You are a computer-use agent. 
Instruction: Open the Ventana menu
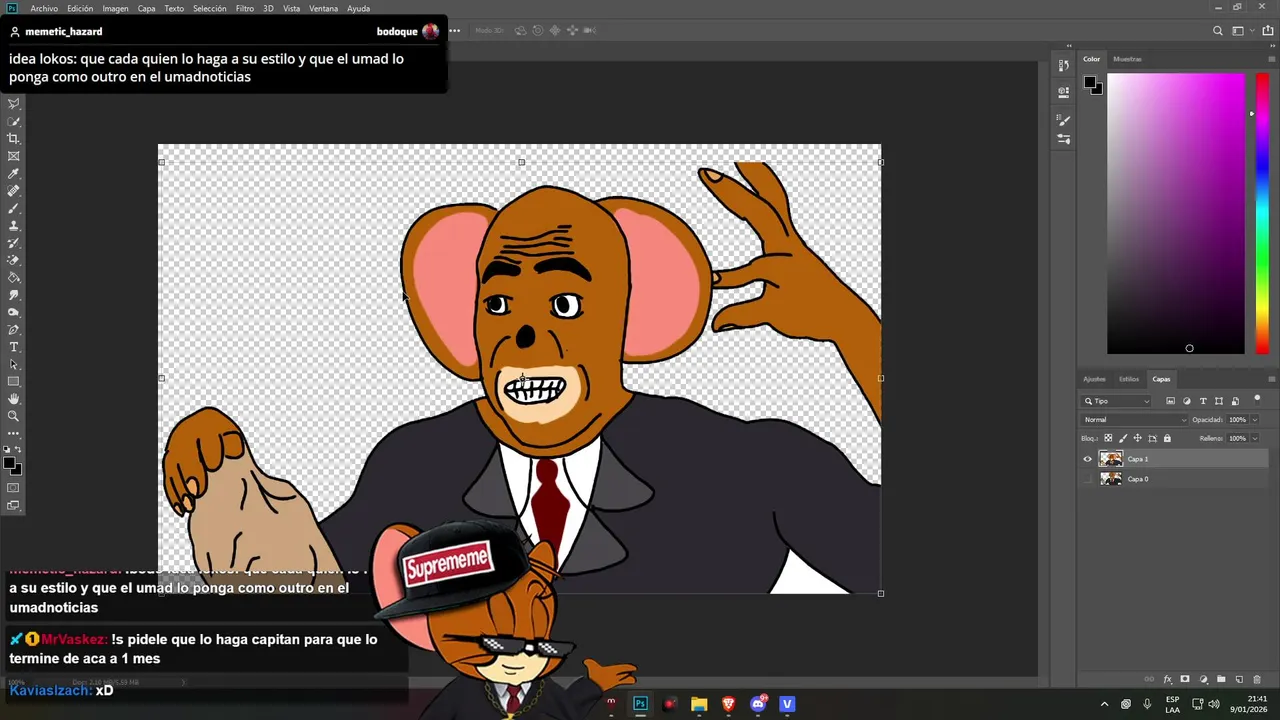pyautogui.click(x=323, y=8)
